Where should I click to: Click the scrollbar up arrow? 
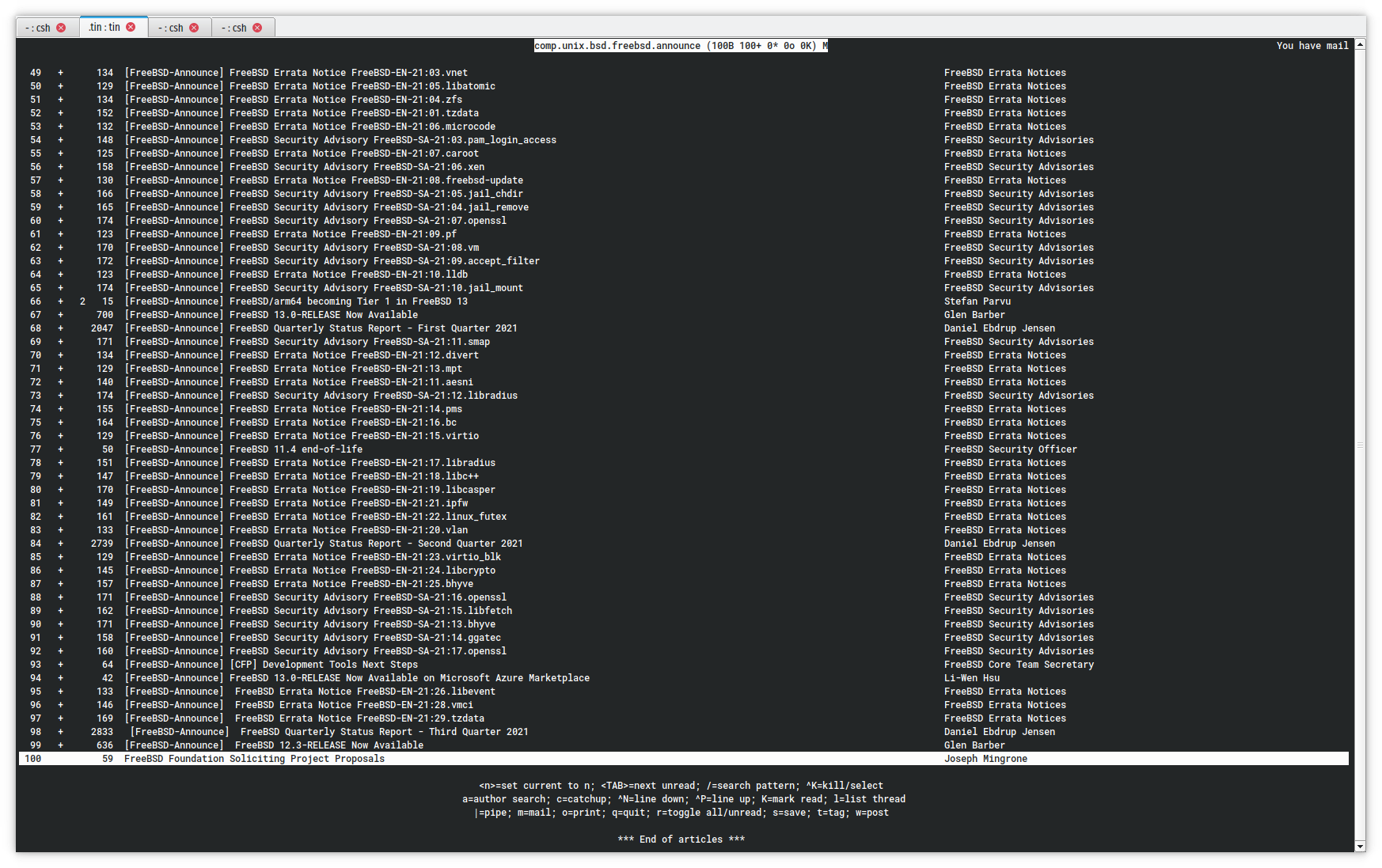coord(1360,44)
